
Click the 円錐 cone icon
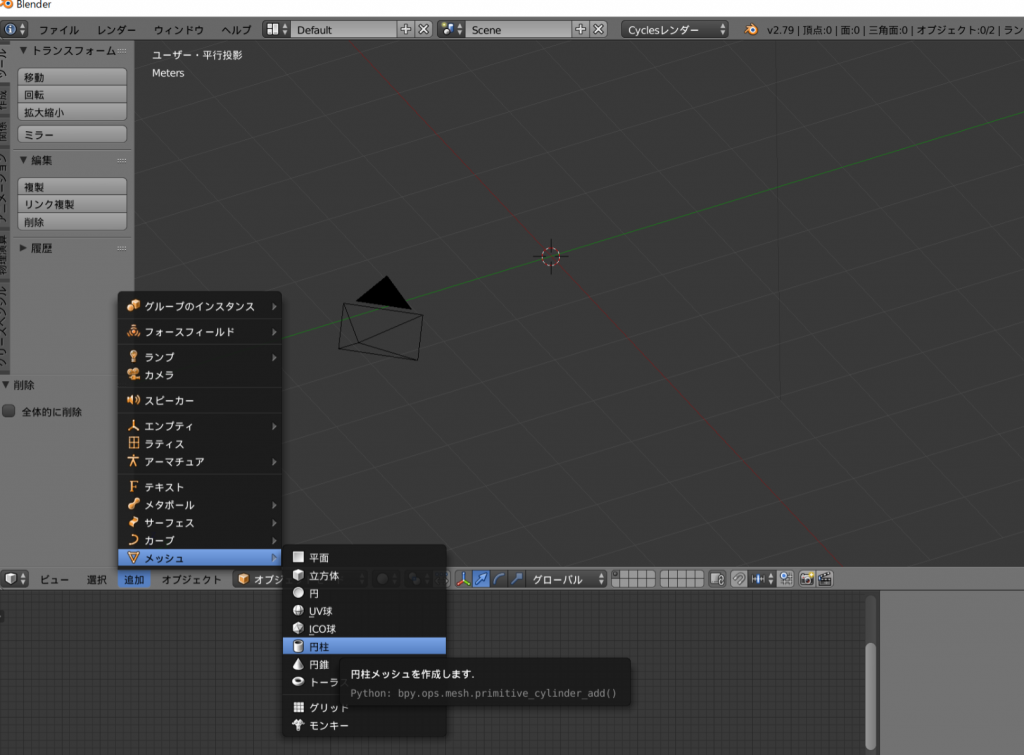(x=298, y=664)
